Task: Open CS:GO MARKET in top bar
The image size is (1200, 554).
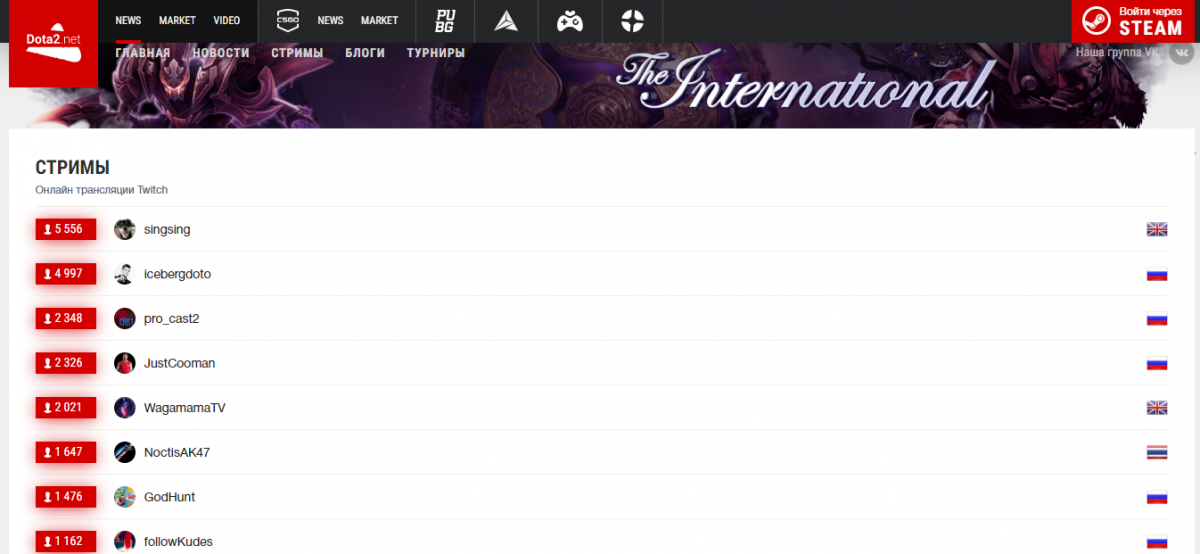Action: (x=379, y=20)
